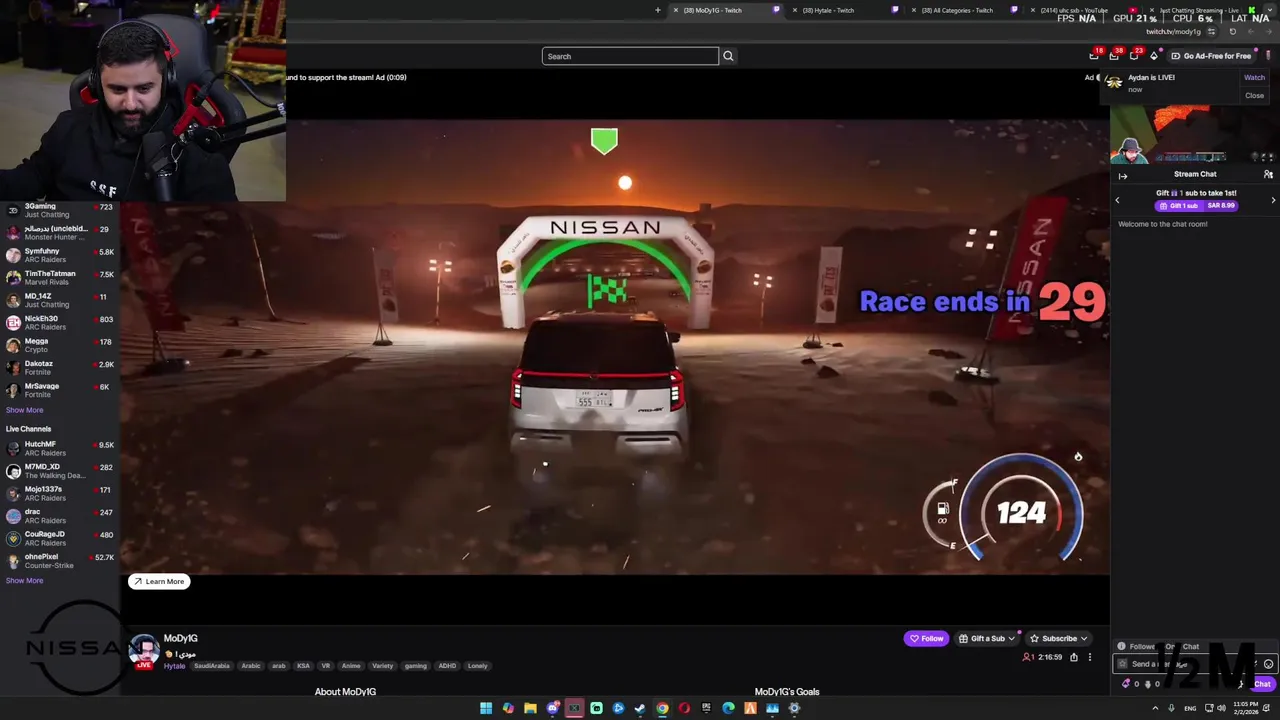Close the Aydan is LIVE notification
The width and height of the screenshot is (1280, 720).
[x=1254, y=96]
